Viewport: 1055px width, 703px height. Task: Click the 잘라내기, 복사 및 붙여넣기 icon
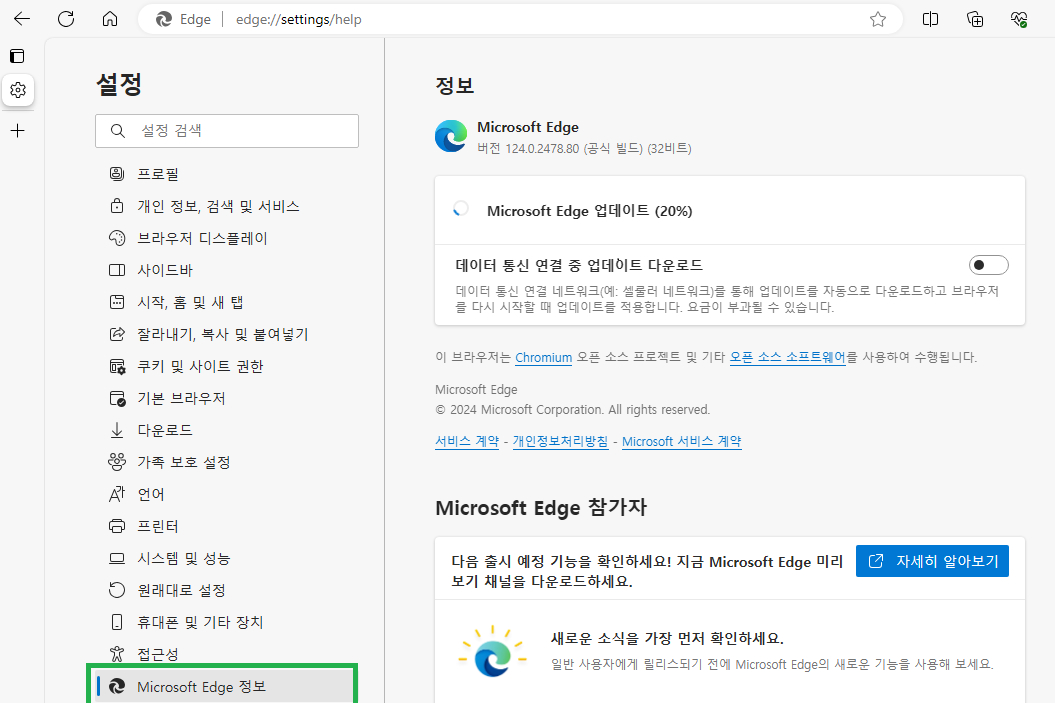tap(117, 334)
